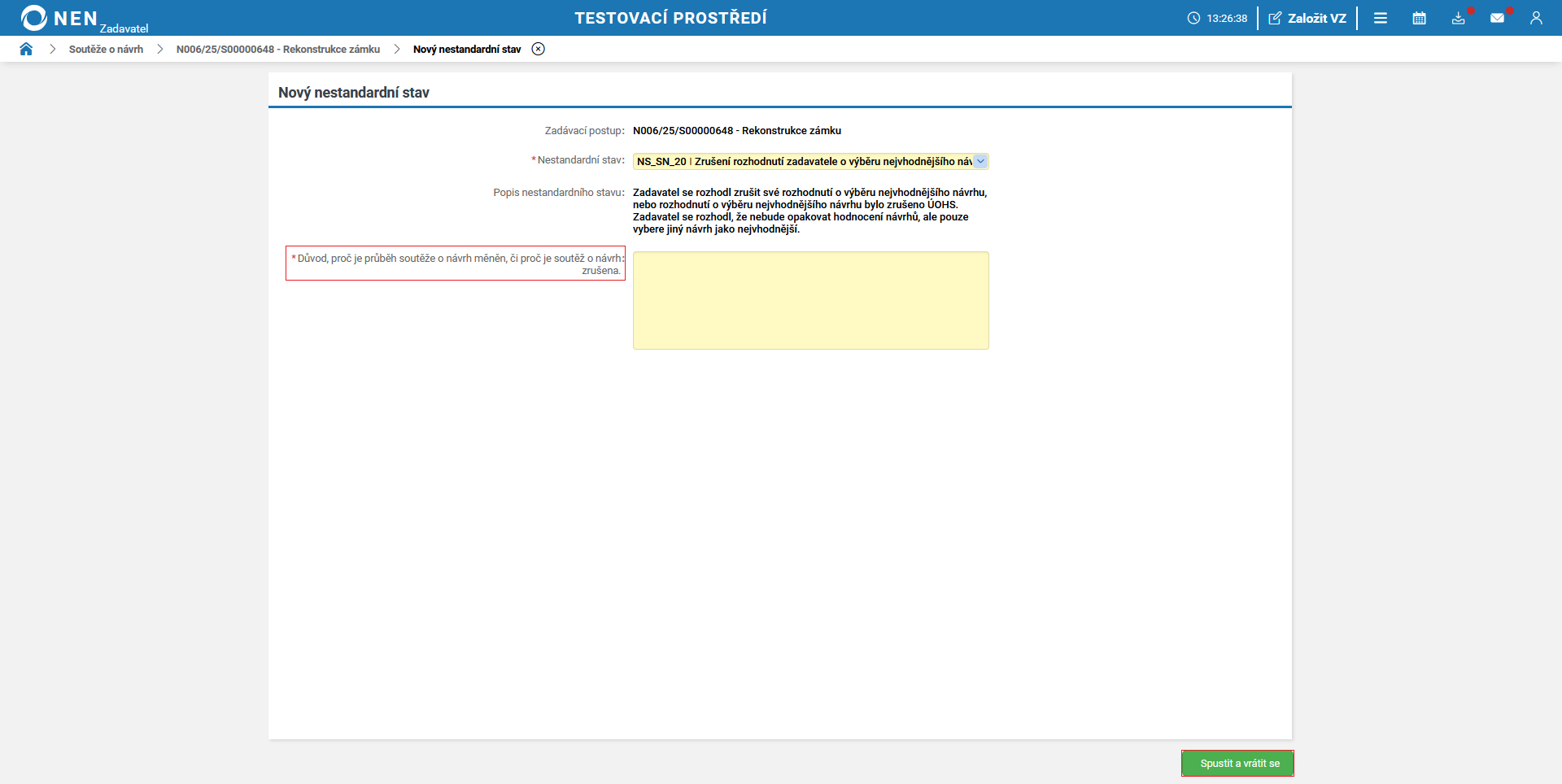The width and height of the screenshot is (1562, 784).
Task: Click the Důvod field label
Action: [456, 264]
